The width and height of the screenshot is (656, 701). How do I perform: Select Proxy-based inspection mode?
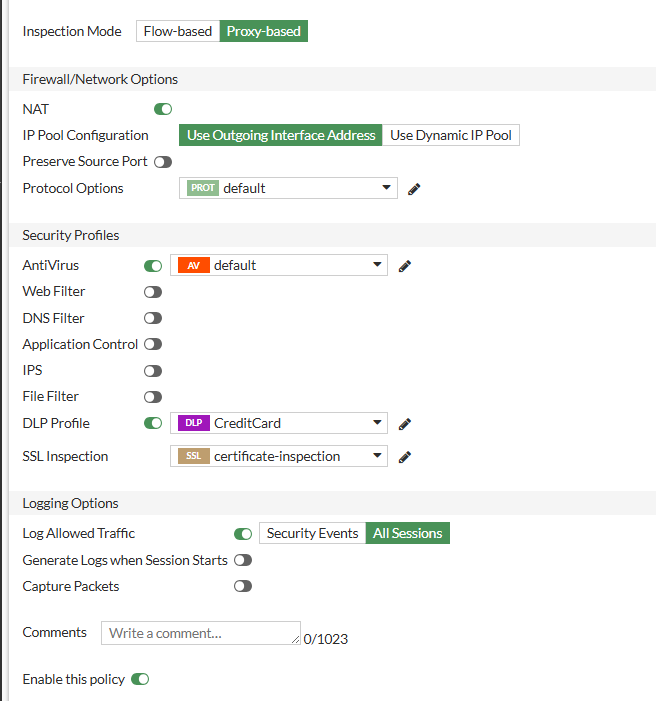point(263,31)
